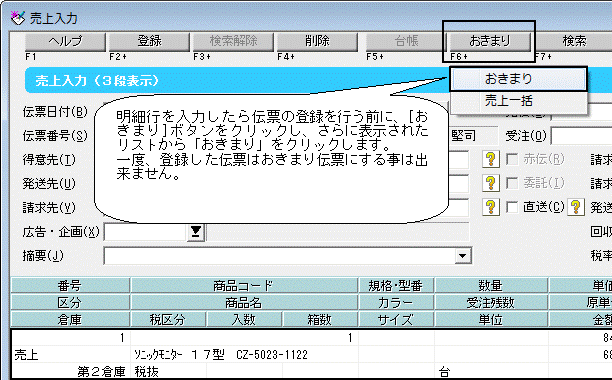Select the ｿﾆｯｸﾓﾆﾀｰ 17型 product name cell
The width and height of the screenshot is (612, 380).
[x=244, y=355]
